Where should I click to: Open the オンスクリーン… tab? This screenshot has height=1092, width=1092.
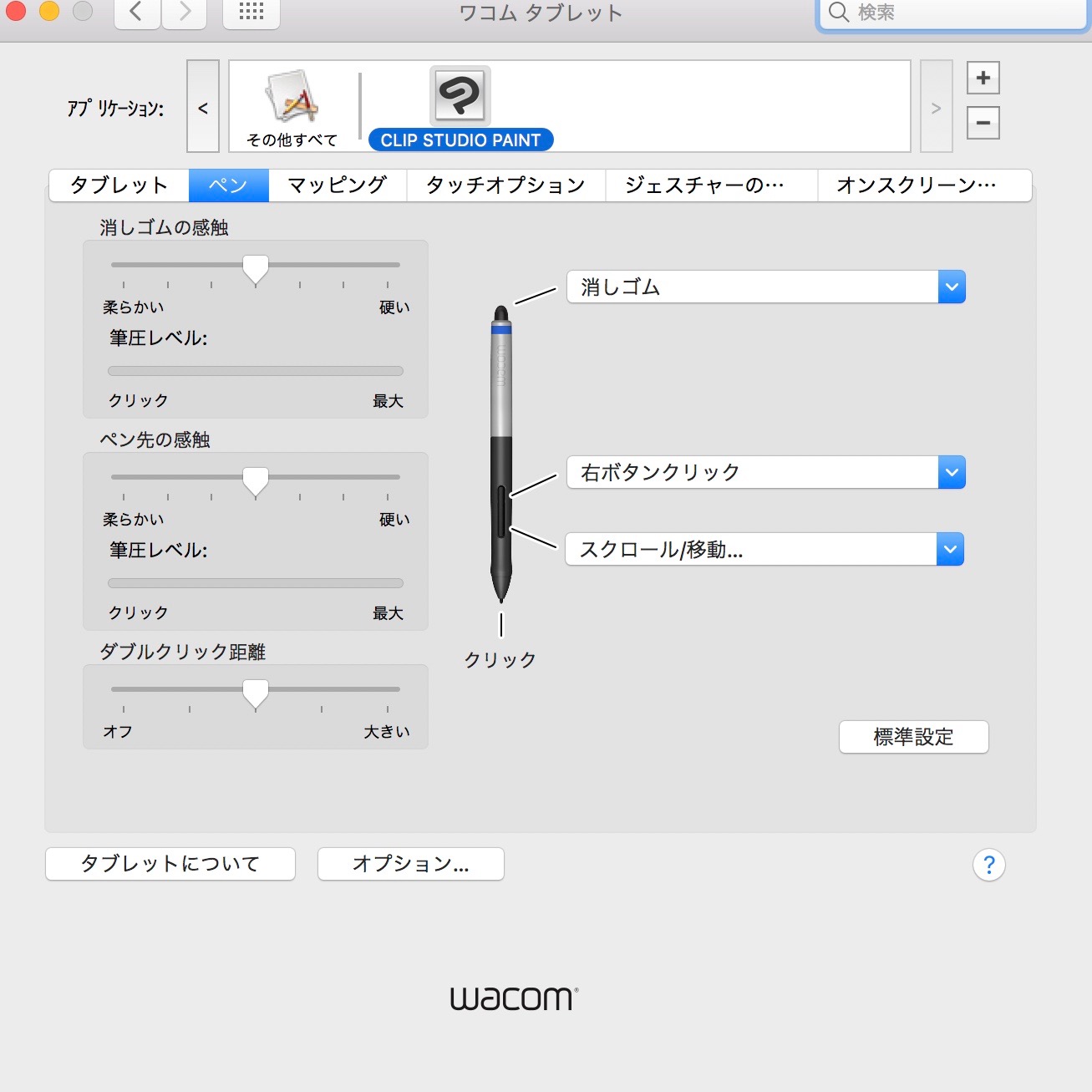(924, 185)
